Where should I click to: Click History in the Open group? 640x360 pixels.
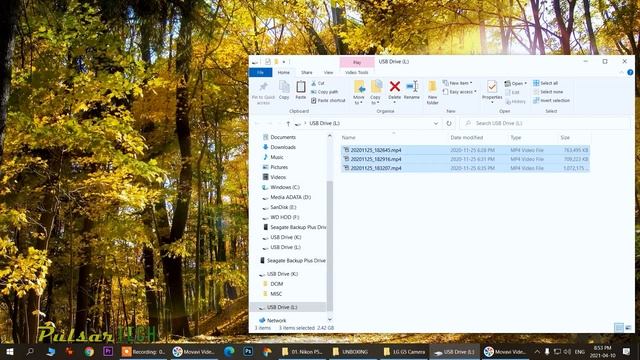(x=516, y=101)
